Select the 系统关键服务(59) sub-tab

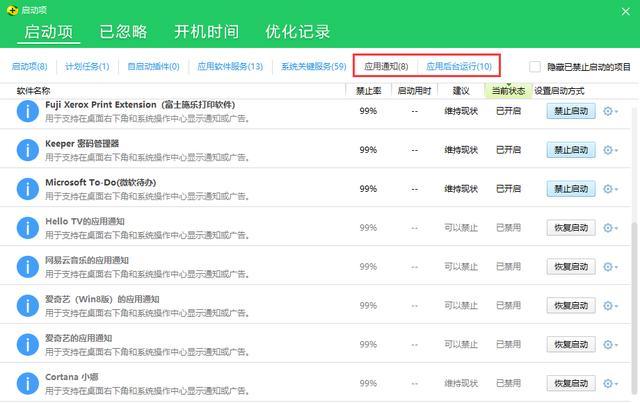click(x=313, y=66)
